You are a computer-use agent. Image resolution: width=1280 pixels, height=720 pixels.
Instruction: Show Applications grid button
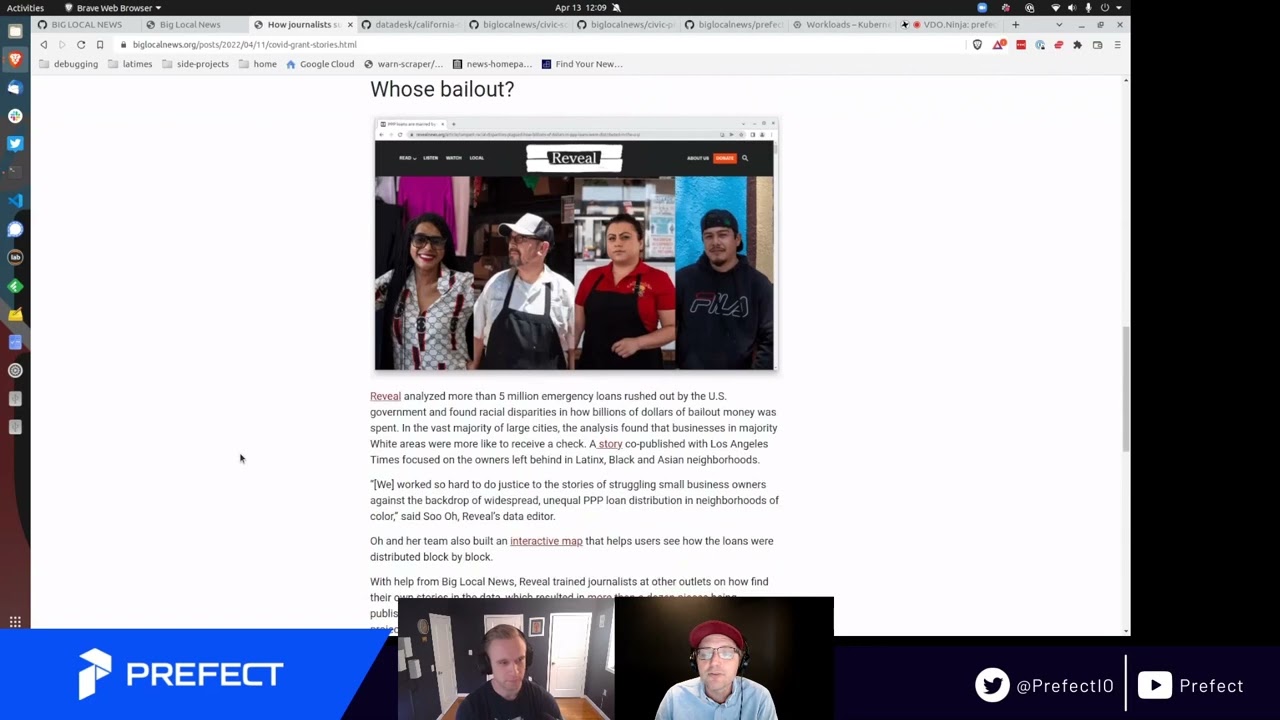15,622
